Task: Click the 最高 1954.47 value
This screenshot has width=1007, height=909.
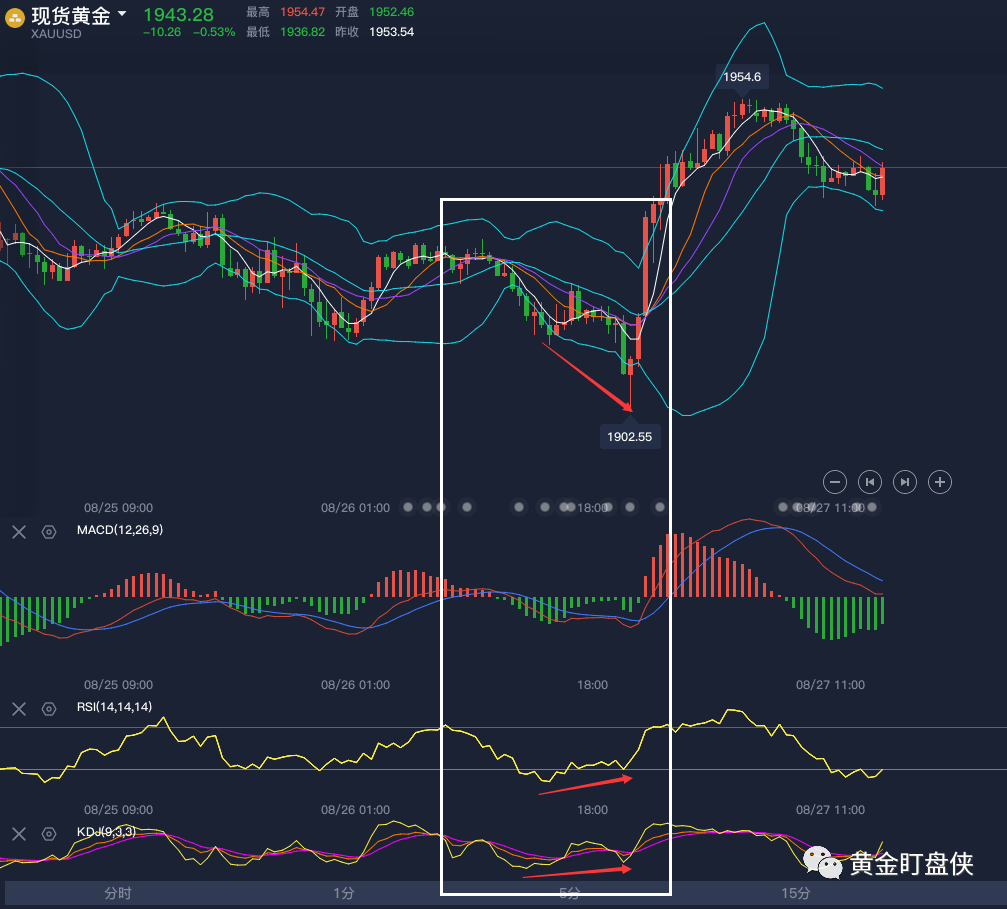Action: tap(302, 12)
